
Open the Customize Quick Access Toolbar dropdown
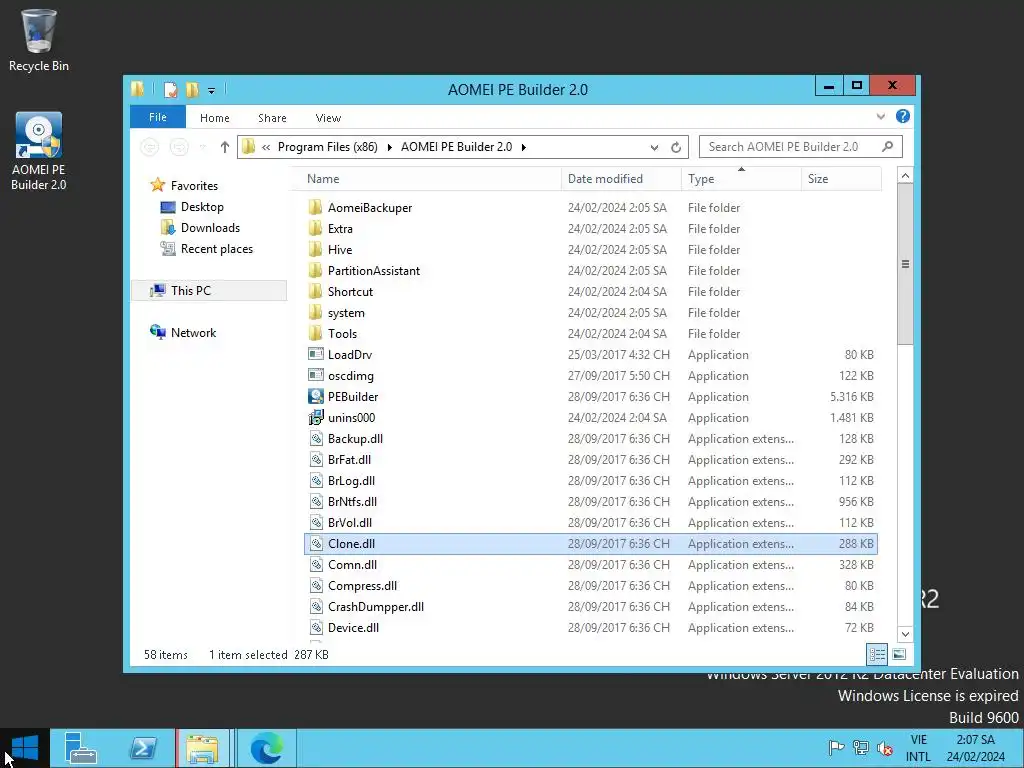click(x=212, y=91)
